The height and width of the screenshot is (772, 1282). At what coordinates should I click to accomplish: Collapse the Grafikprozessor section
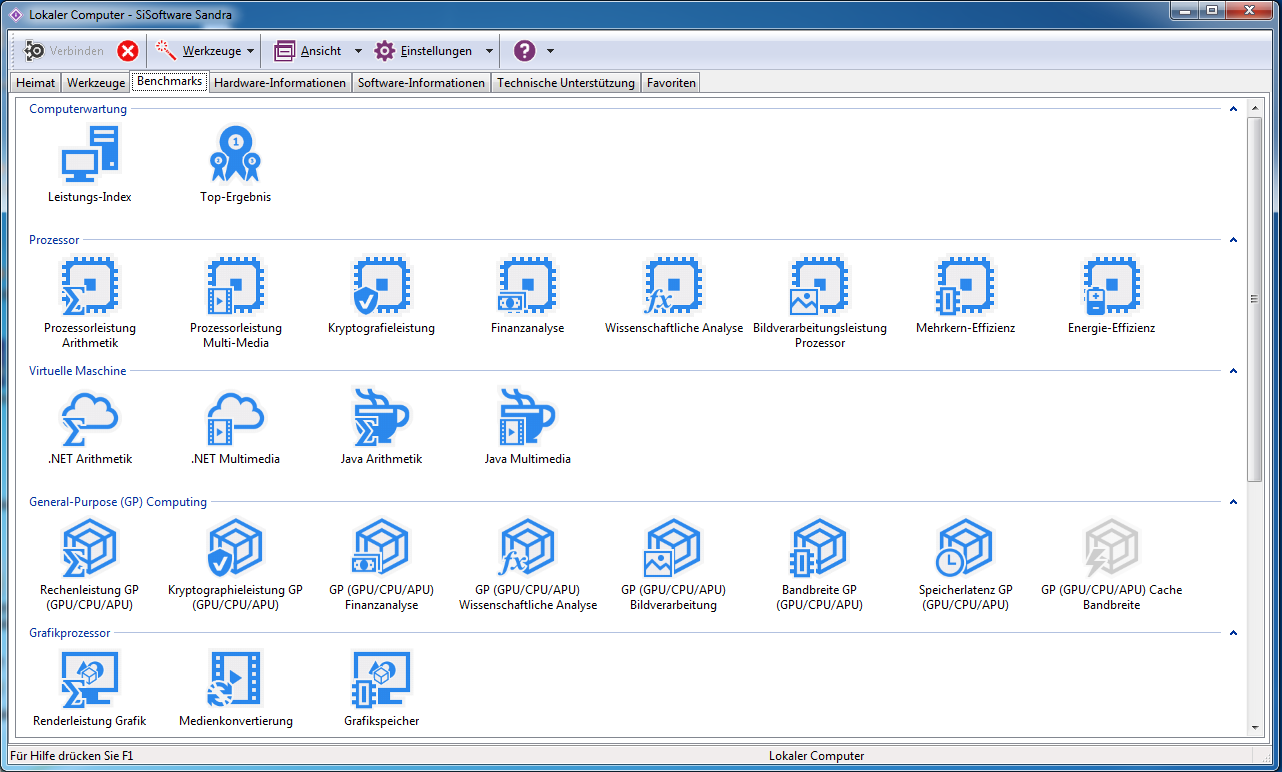(1233, 633)
